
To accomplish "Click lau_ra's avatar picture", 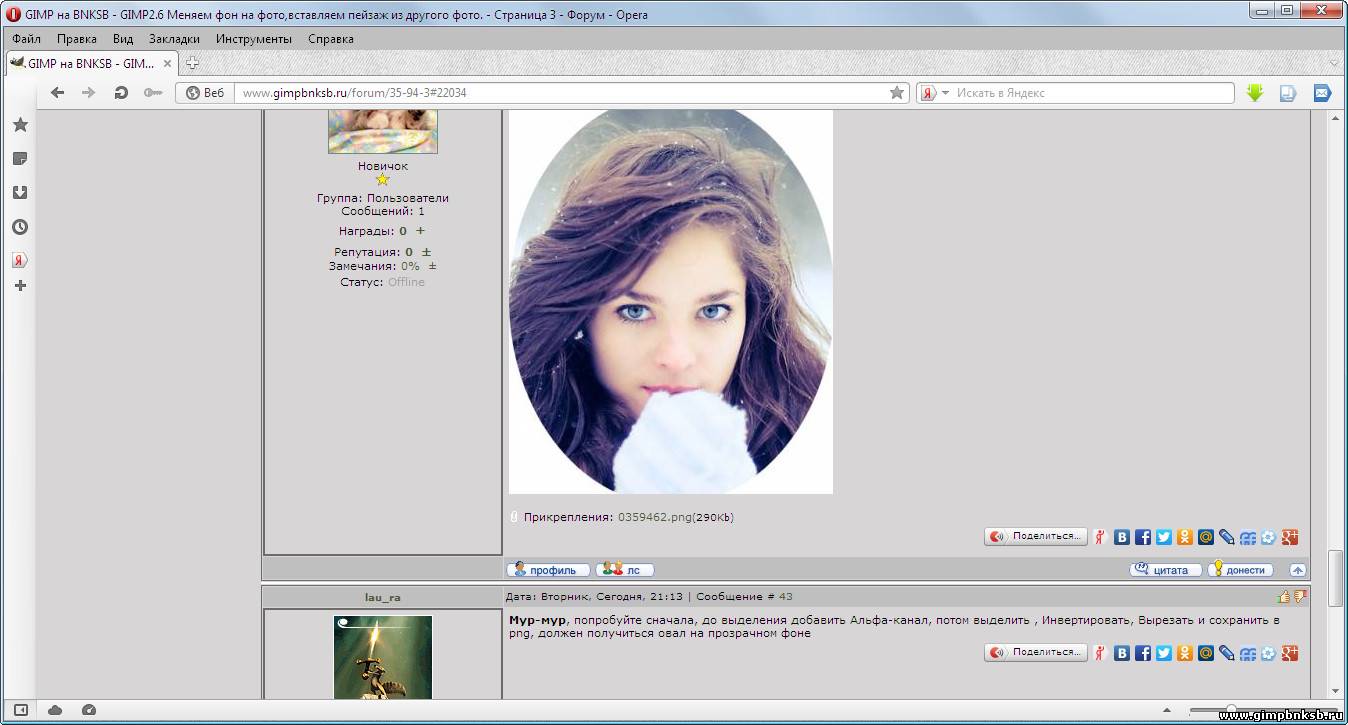I will (383, 657).
